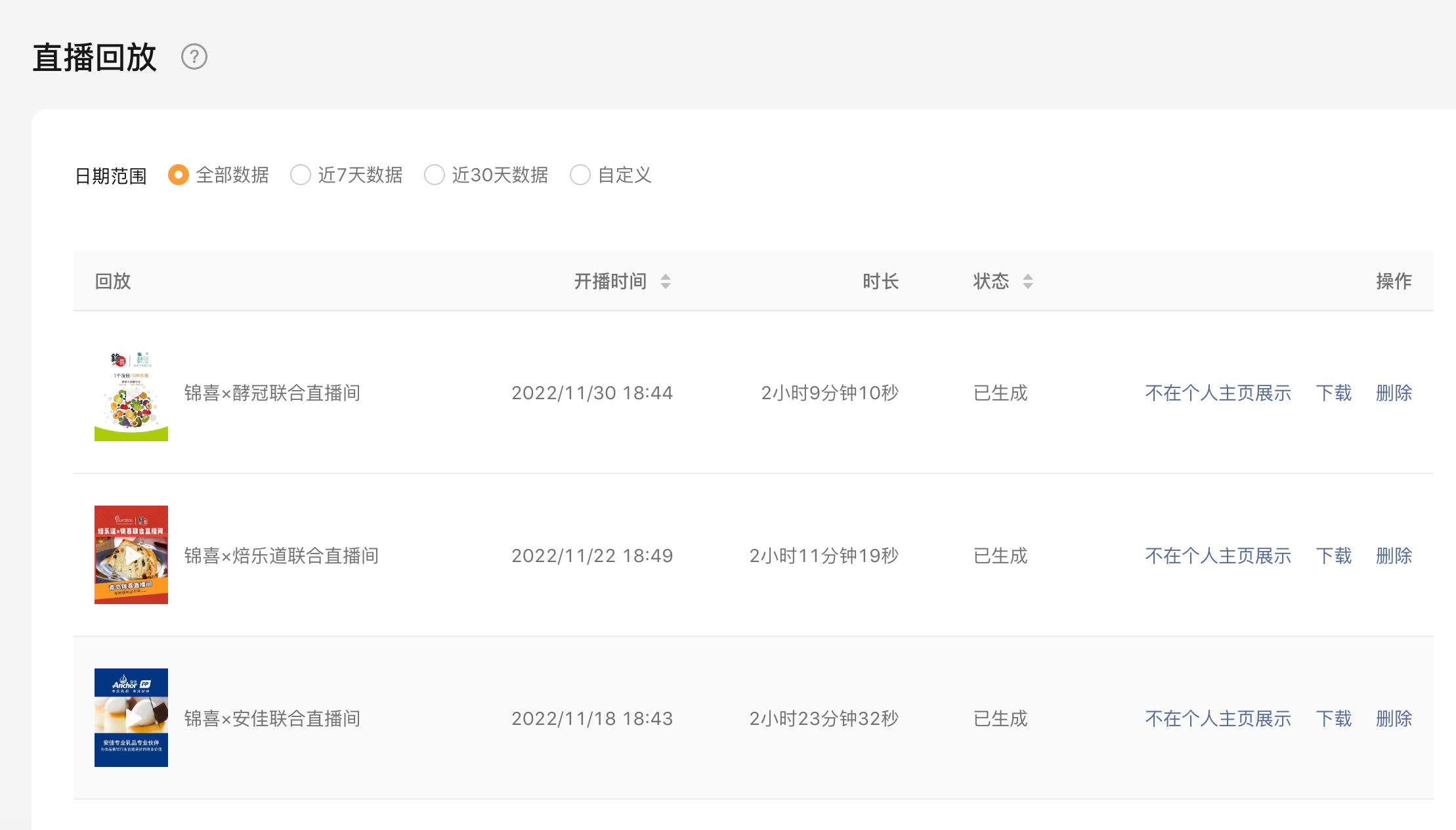
Task: Select the 全部数据 radio button
Action: click(x=179, y=175)
